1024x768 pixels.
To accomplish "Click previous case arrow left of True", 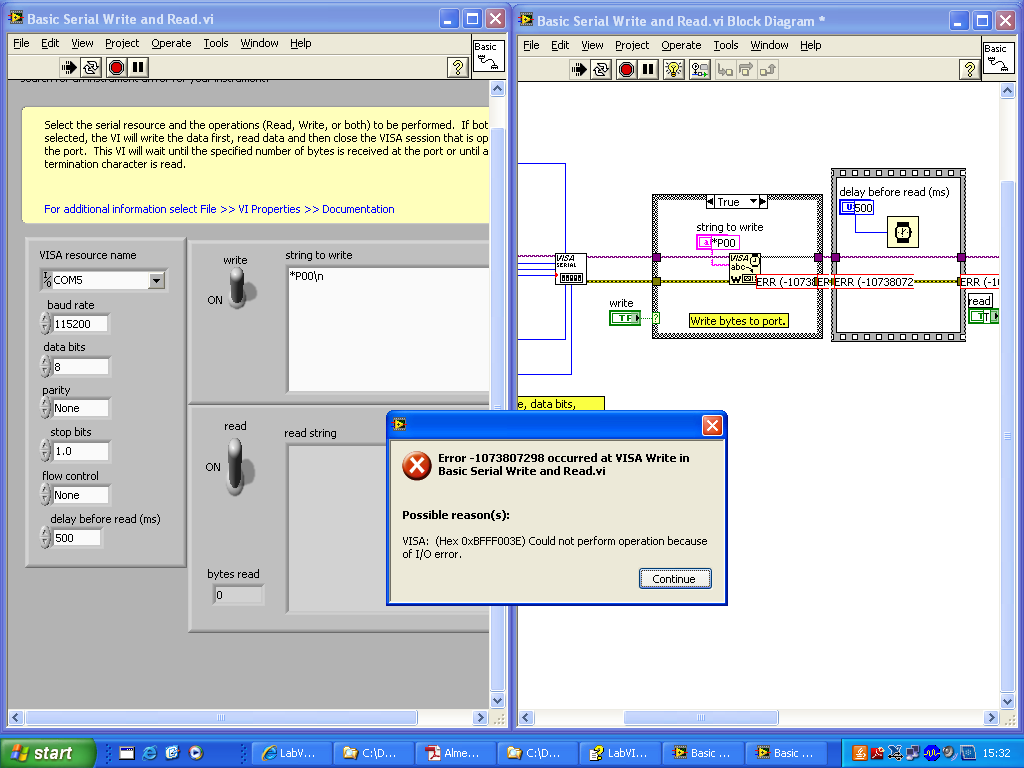I will (x=711, y=202).
